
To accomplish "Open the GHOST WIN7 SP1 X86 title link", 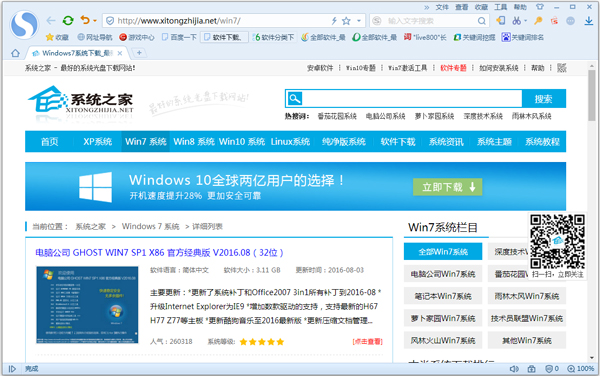I will coord(159,252).
